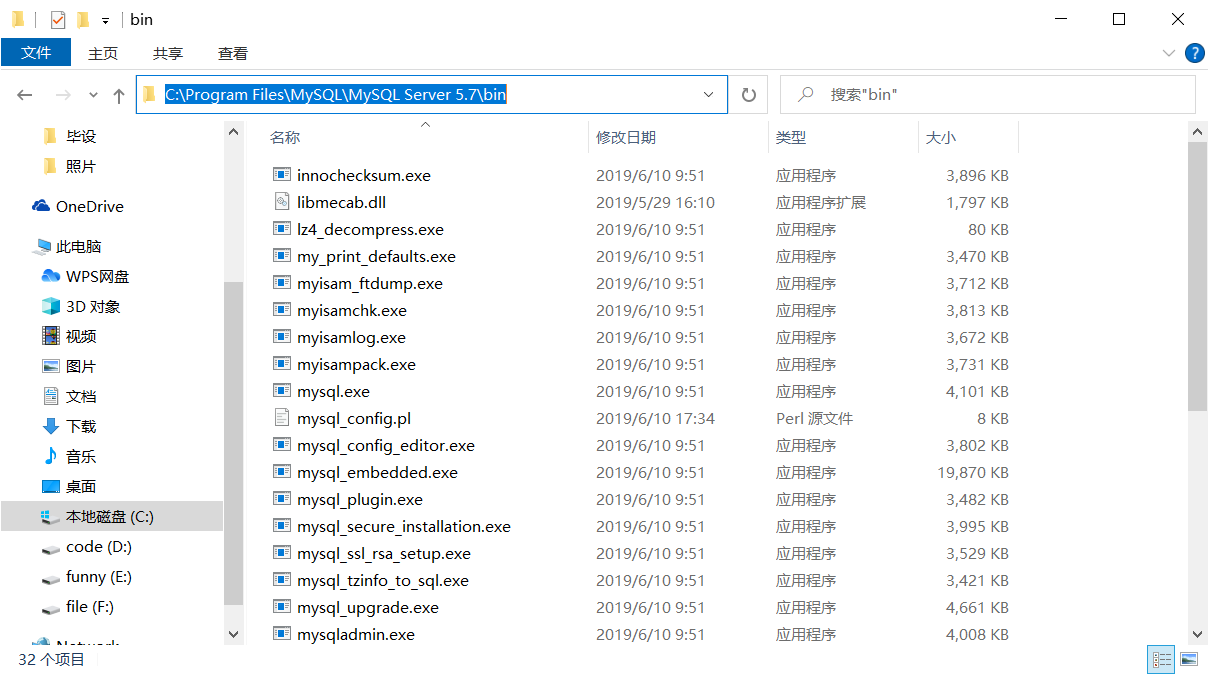The height and width of the screenshot is (675, 1209).
Task: Select 本地磁盘 (C:) drive
Action: pos(112,516)
